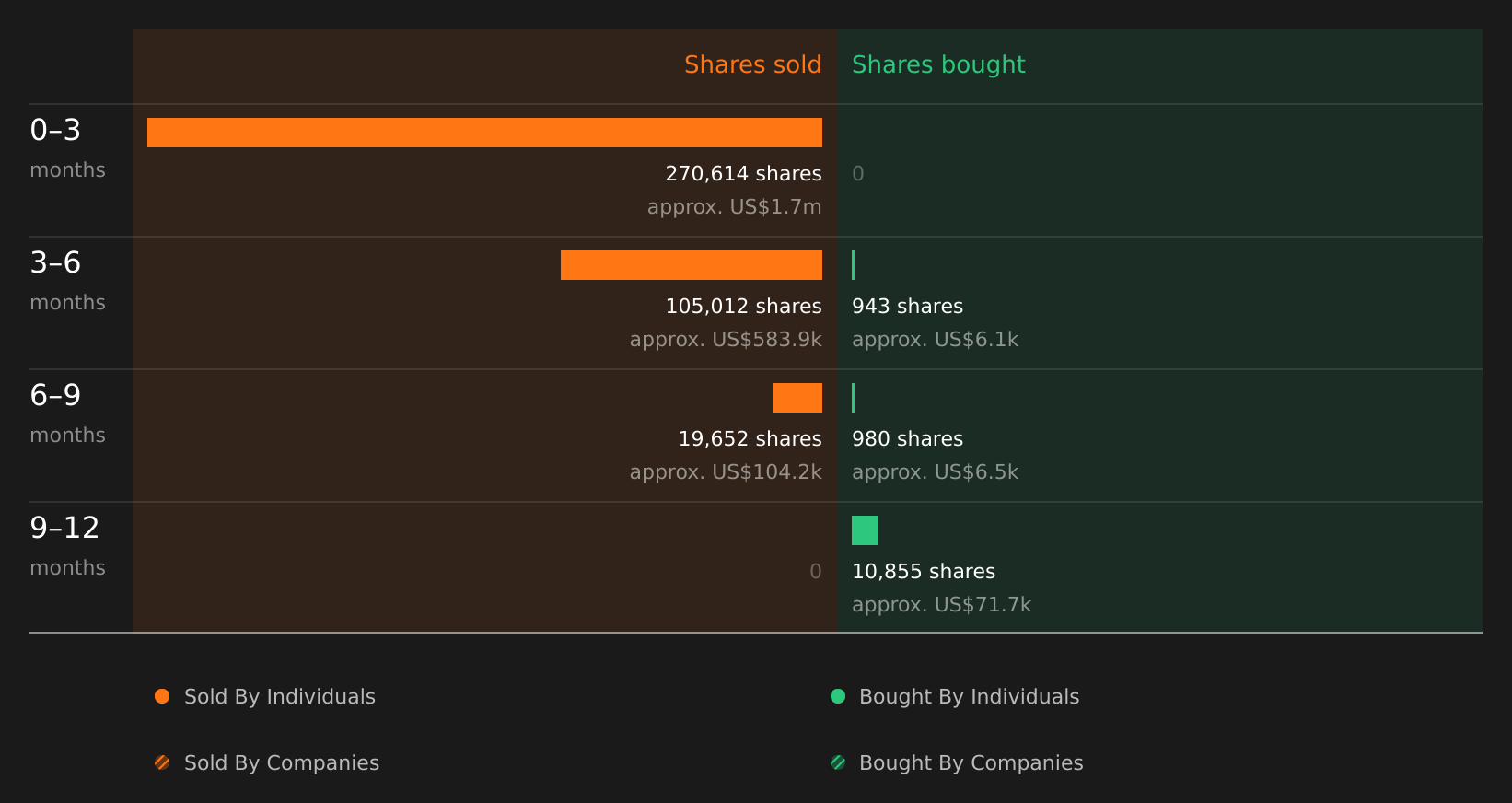Select the Bought By Individuals legend label
This screenshot has height=803, width=1512.
(970, 697)
